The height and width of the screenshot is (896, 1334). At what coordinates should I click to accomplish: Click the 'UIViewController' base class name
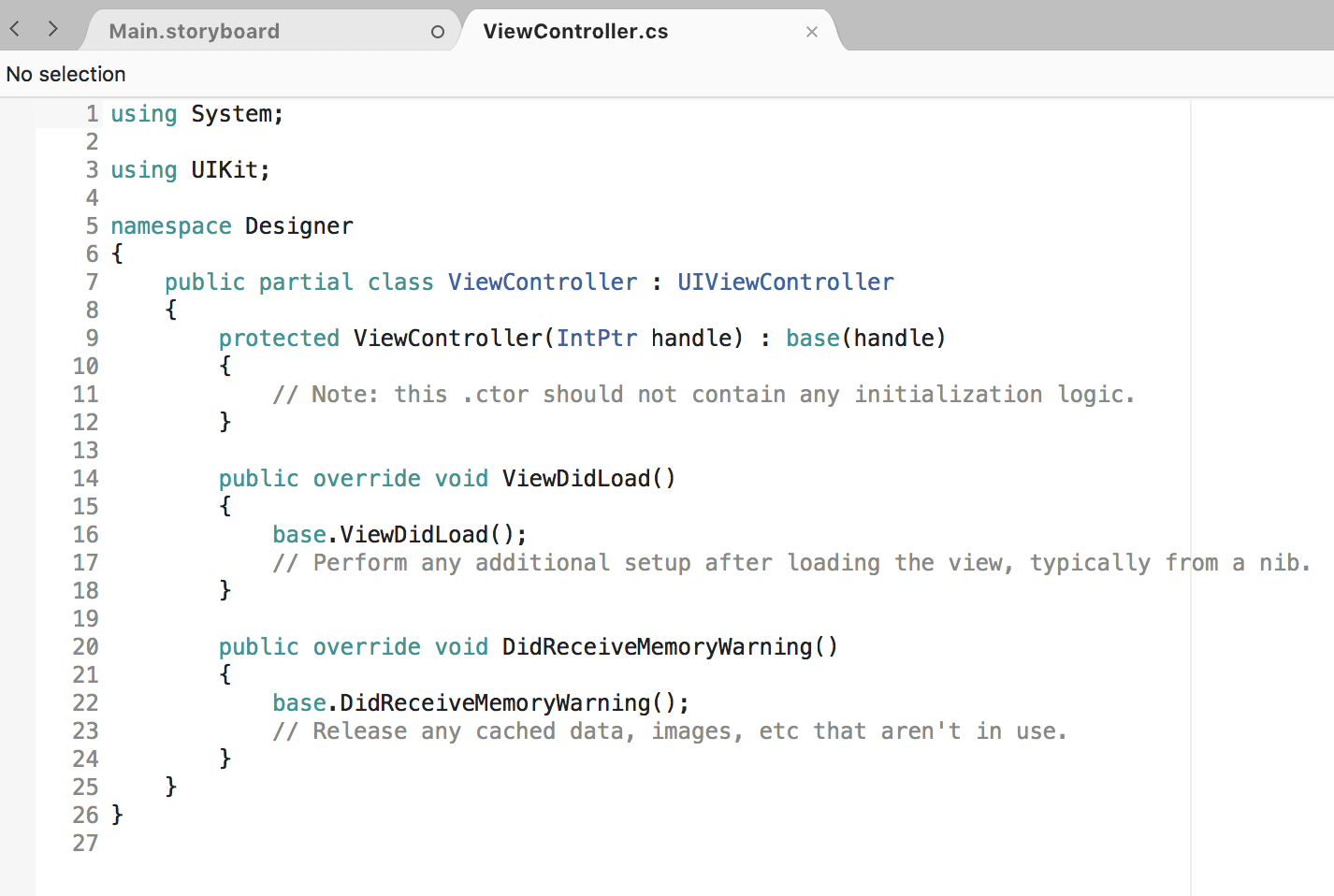point(786,282)
